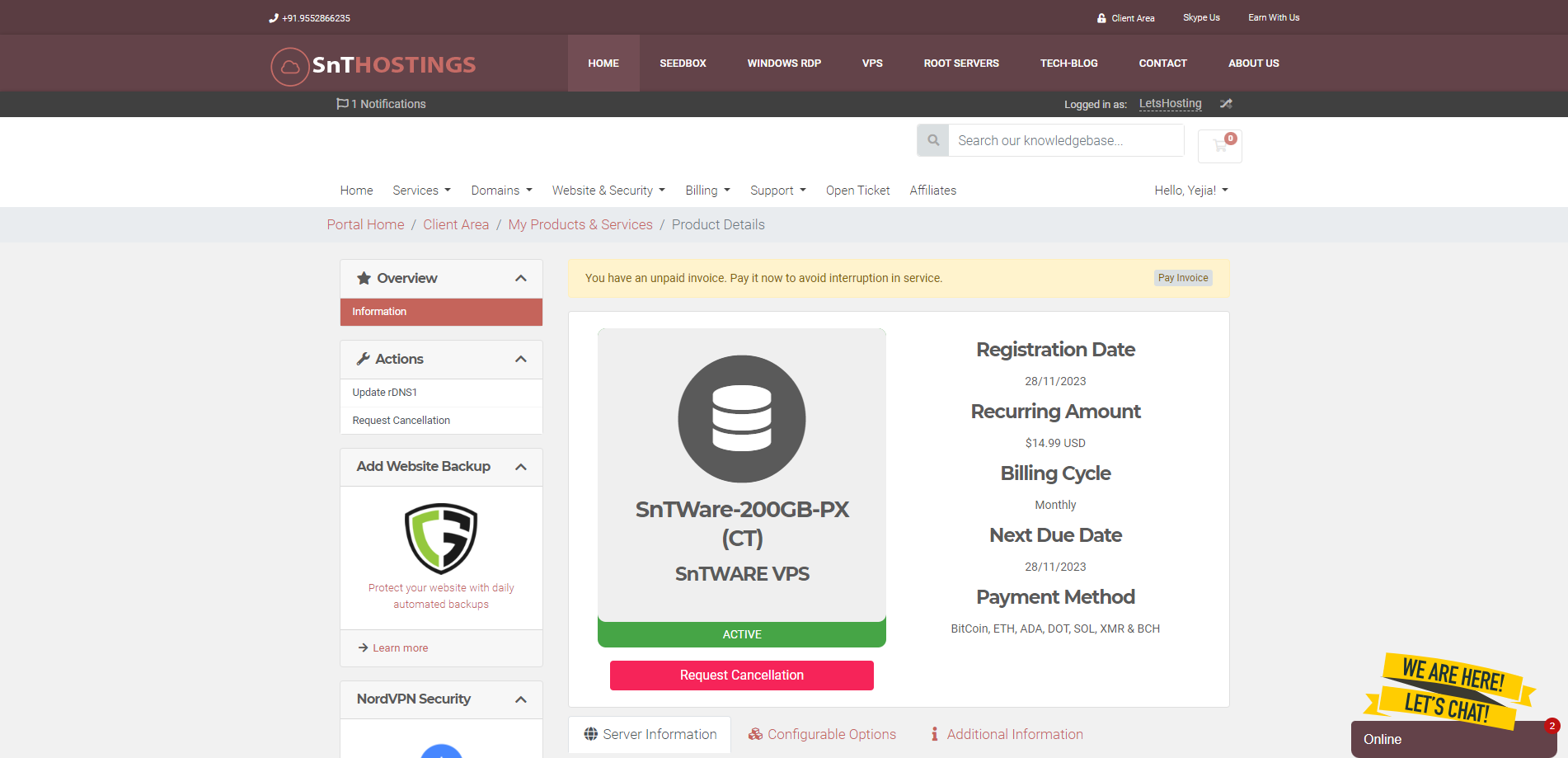Click My Products & Services breadcrumb
This screenshot has height=758, width=1568.
[580, 224]
